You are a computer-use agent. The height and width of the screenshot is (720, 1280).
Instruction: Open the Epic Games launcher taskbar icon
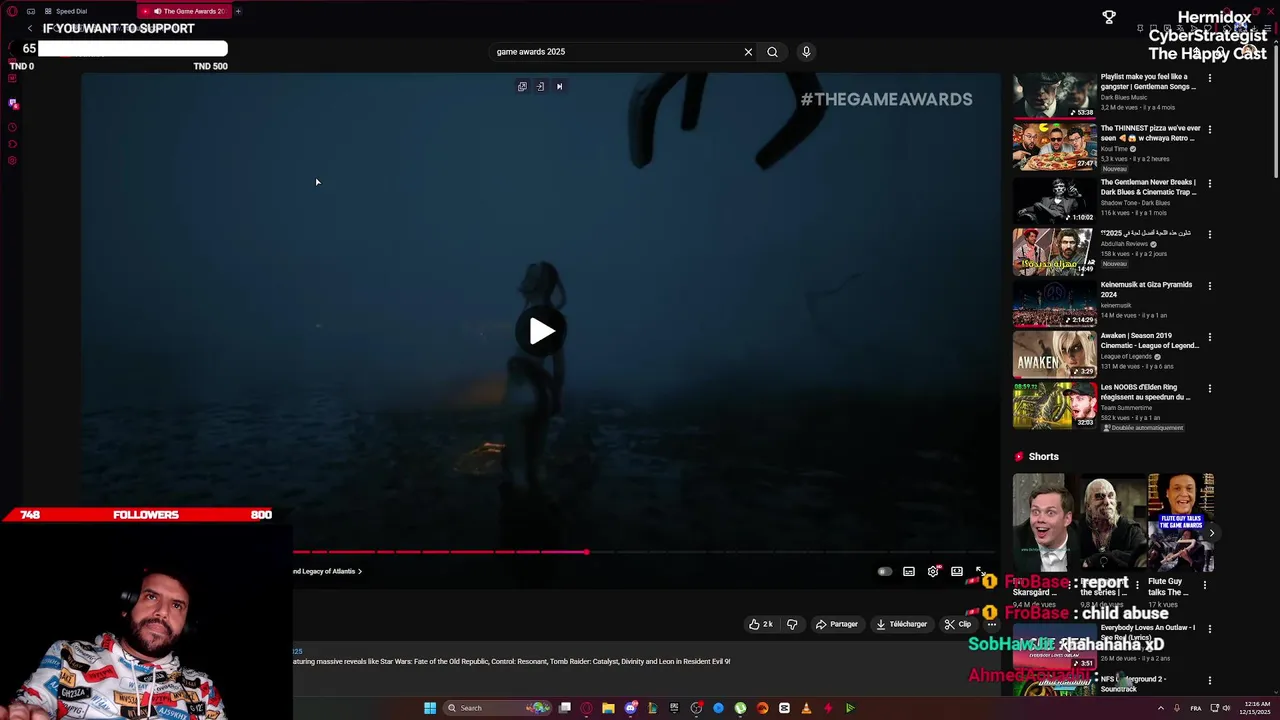pyautogui.click(x=674, y=708)
